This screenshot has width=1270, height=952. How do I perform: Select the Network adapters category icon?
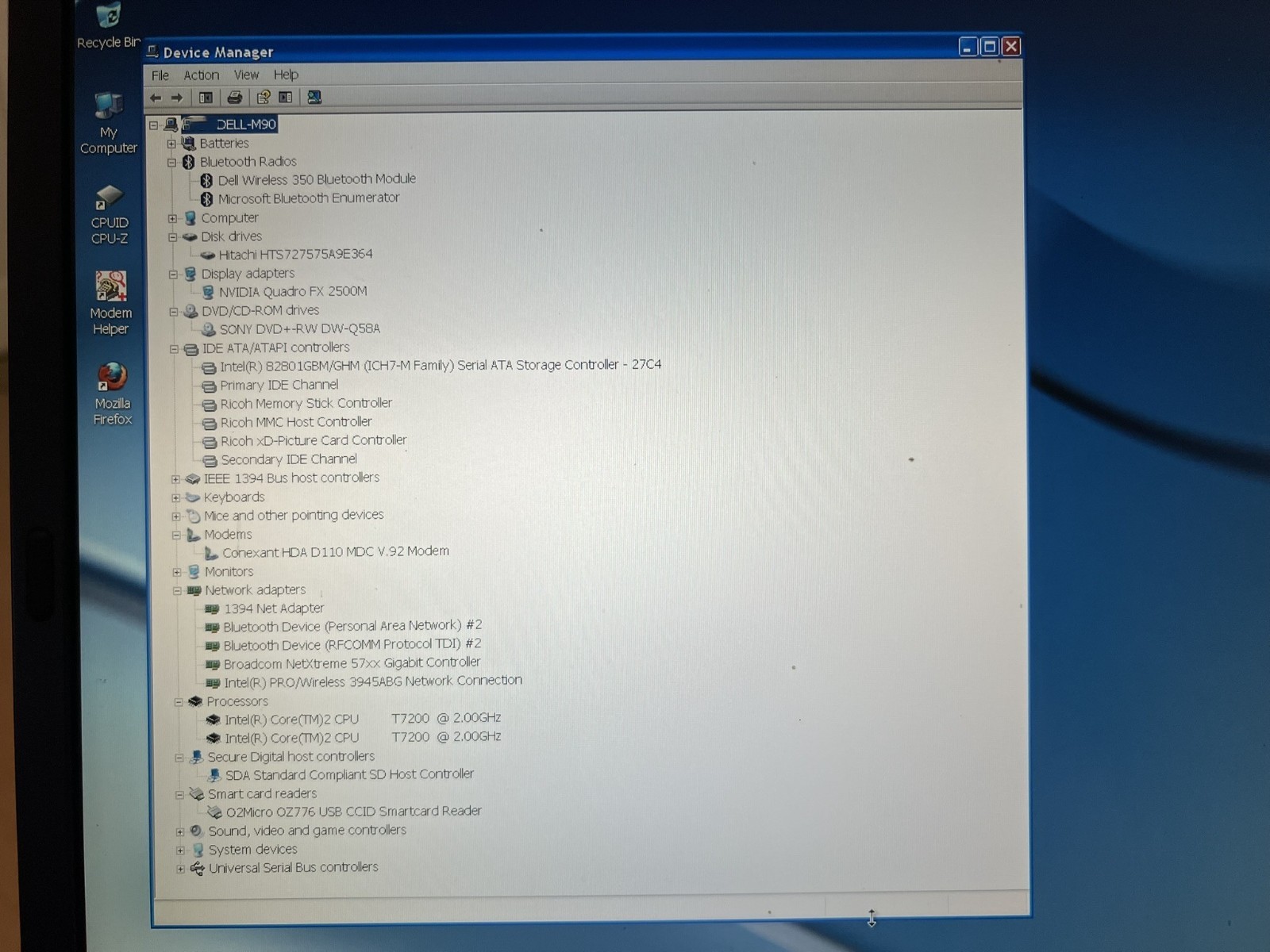click(194, 590)
